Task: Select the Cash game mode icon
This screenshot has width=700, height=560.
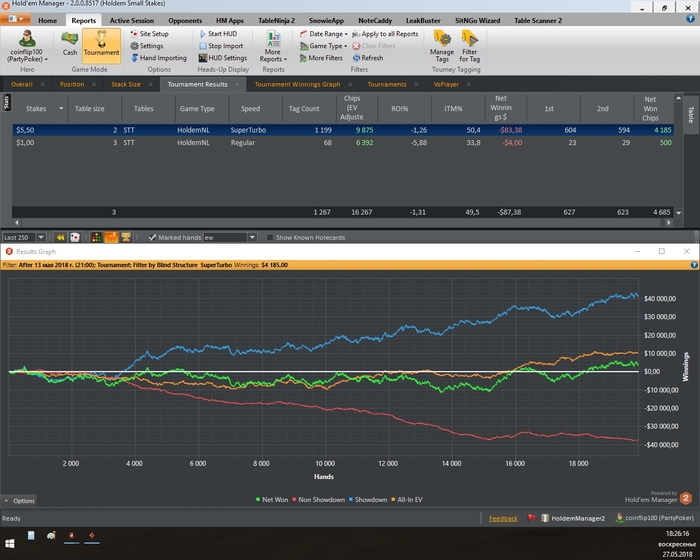Action: click(70, 44)
